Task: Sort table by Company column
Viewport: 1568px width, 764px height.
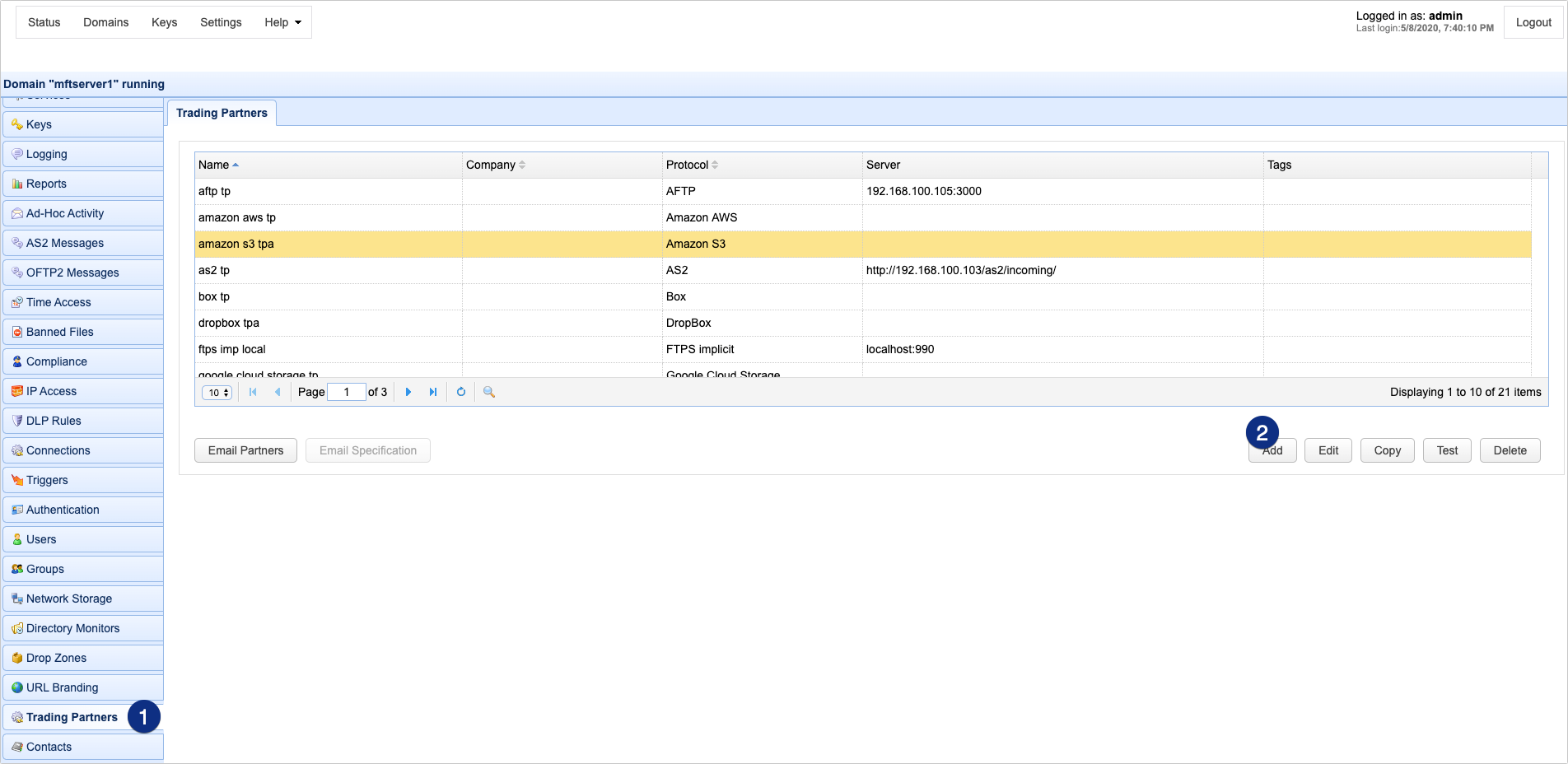Action: pos(562,165)
